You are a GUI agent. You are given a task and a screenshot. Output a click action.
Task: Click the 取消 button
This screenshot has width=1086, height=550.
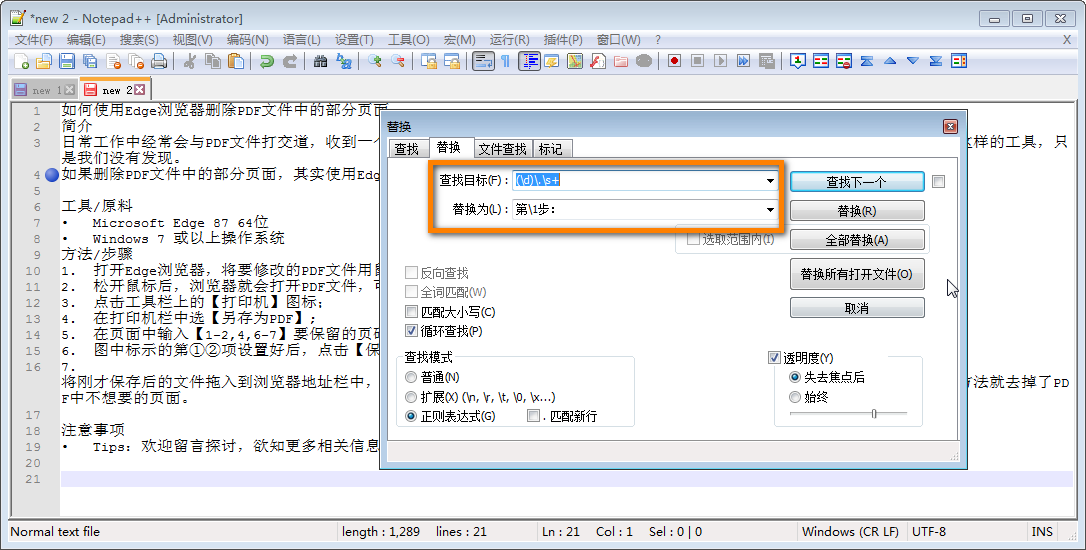click(857, 308)
